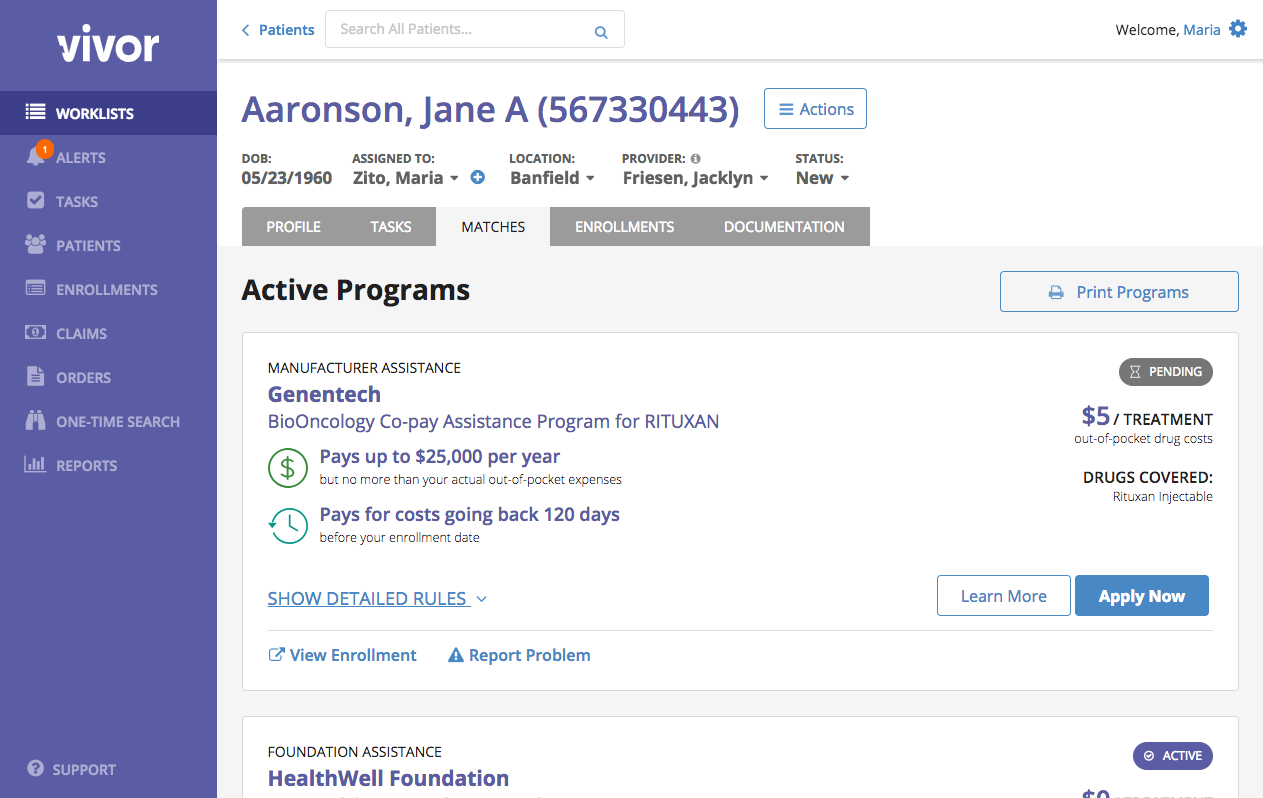Click the dollar sign benefit icon
The height and width of the screenshot is (798, 1263).
[x=288, y=468]
